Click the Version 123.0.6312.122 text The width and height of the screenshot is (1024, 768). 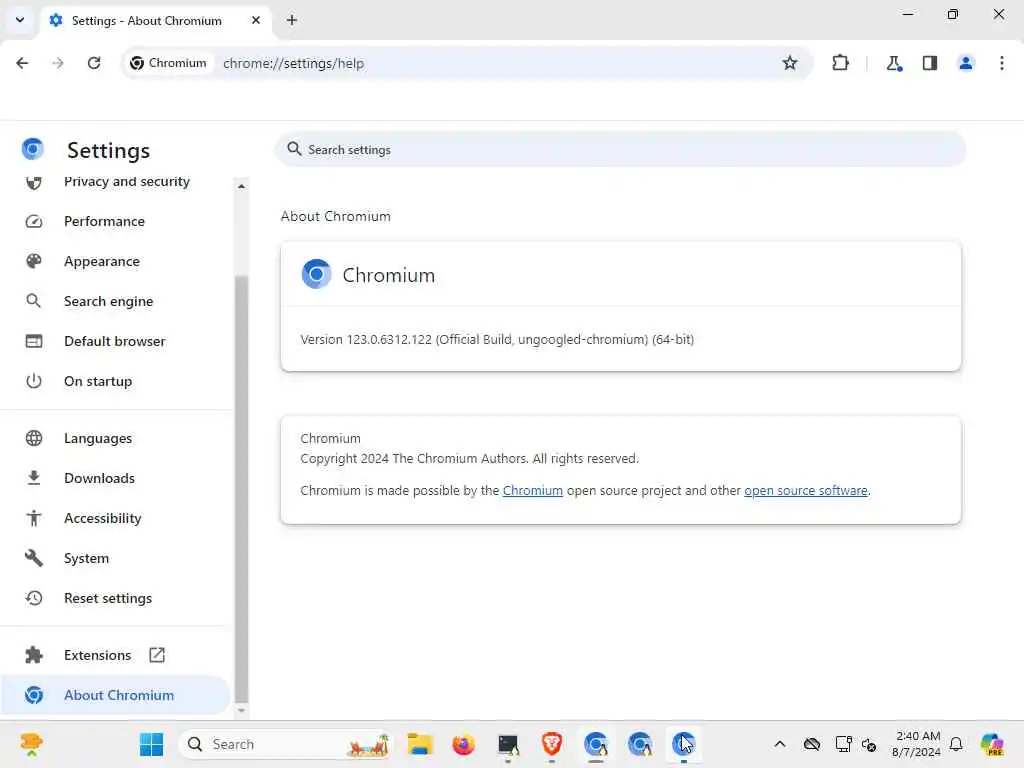[497, 340]
